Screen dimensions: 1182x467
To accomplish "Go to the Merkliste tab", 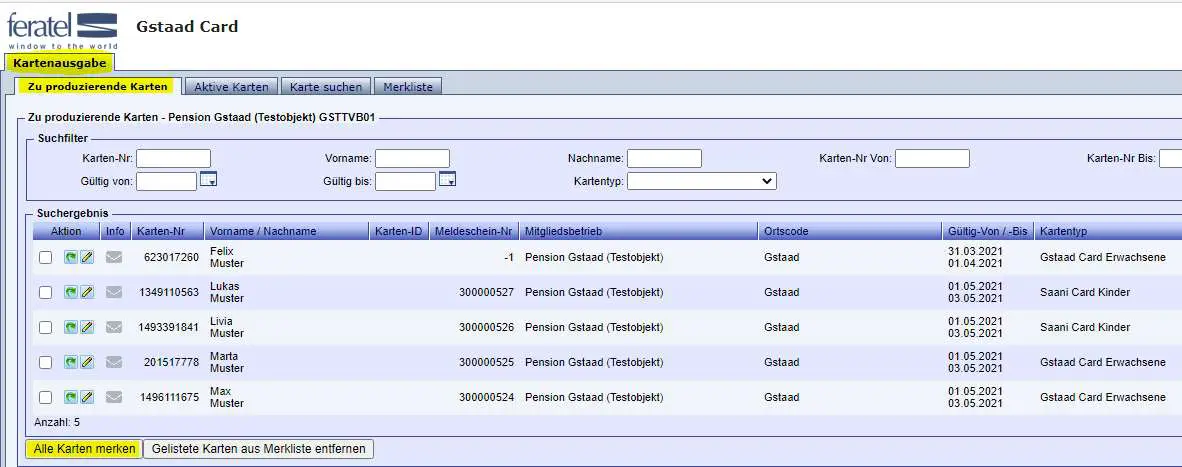I will (x=408, y=87).
